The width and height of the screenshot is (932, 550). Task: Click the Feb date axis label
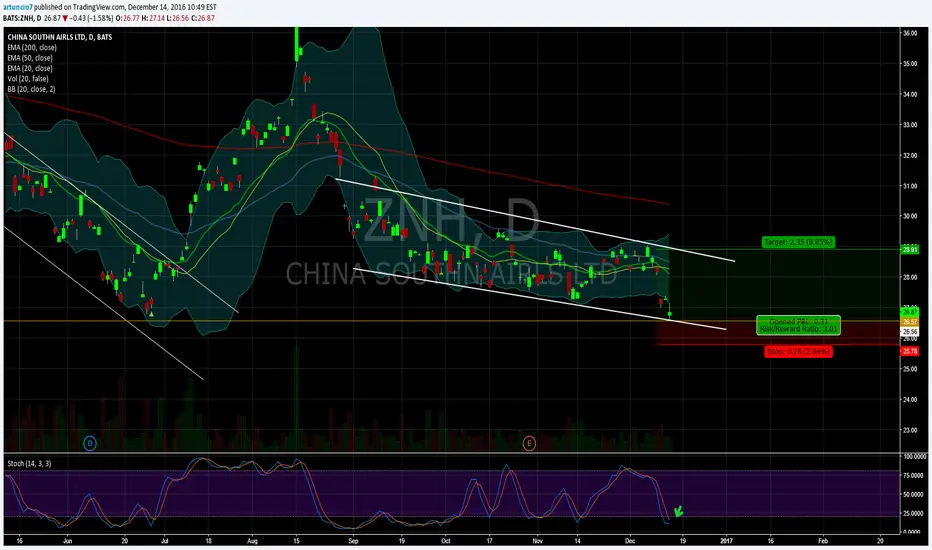click(823, 541)
